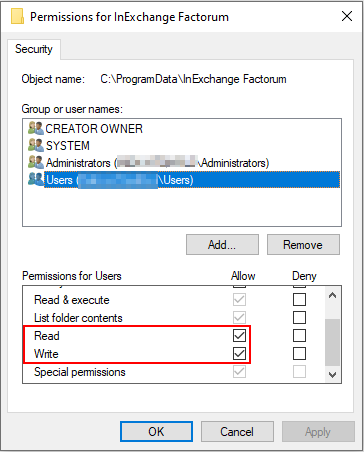The image size is (364, 452).
Task: Click the Users group icon
Action: [36, 179]
